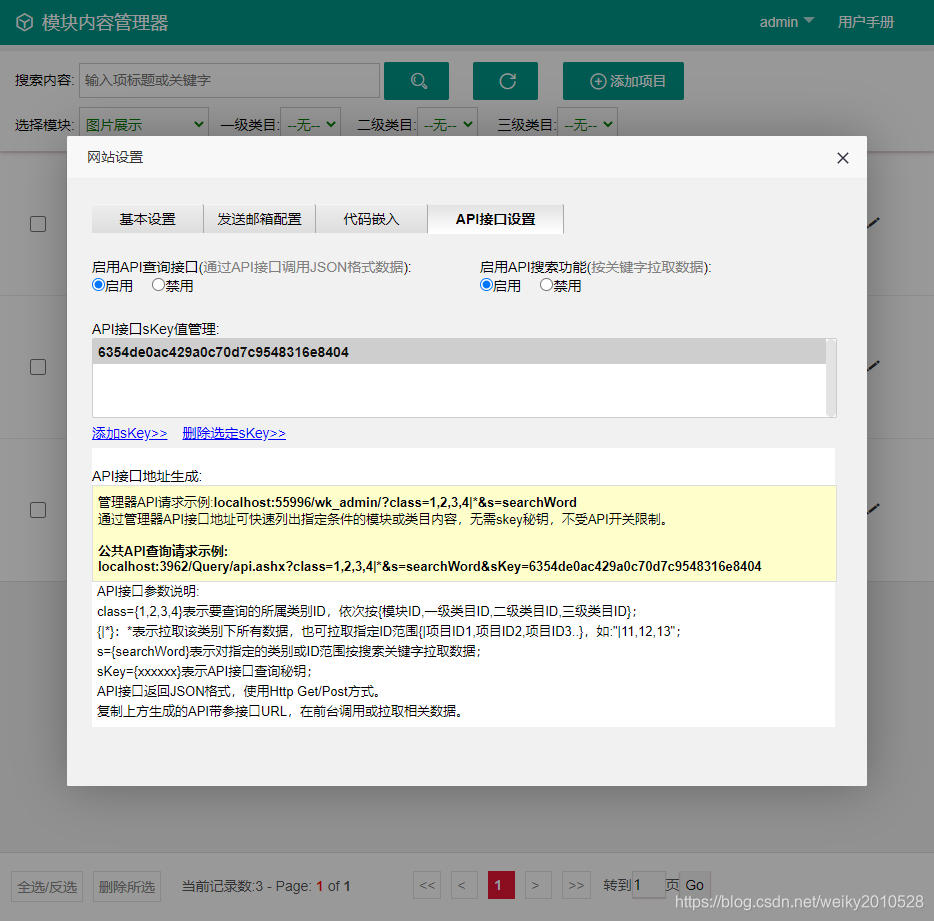Click page number 1 button
The image size is (934, 921).
[501, 885]
